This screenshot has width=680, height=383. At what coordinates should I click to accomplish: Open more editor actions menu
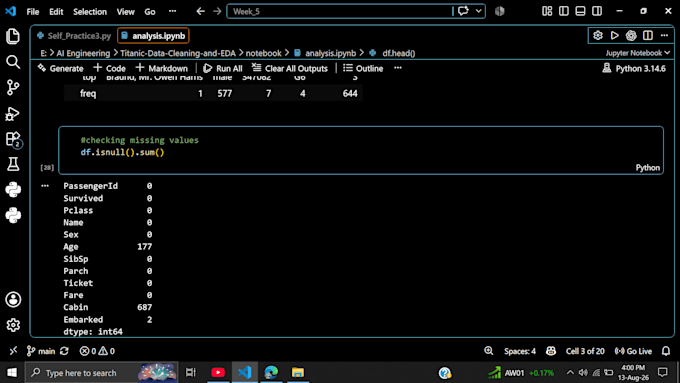[x=664, y=36]
